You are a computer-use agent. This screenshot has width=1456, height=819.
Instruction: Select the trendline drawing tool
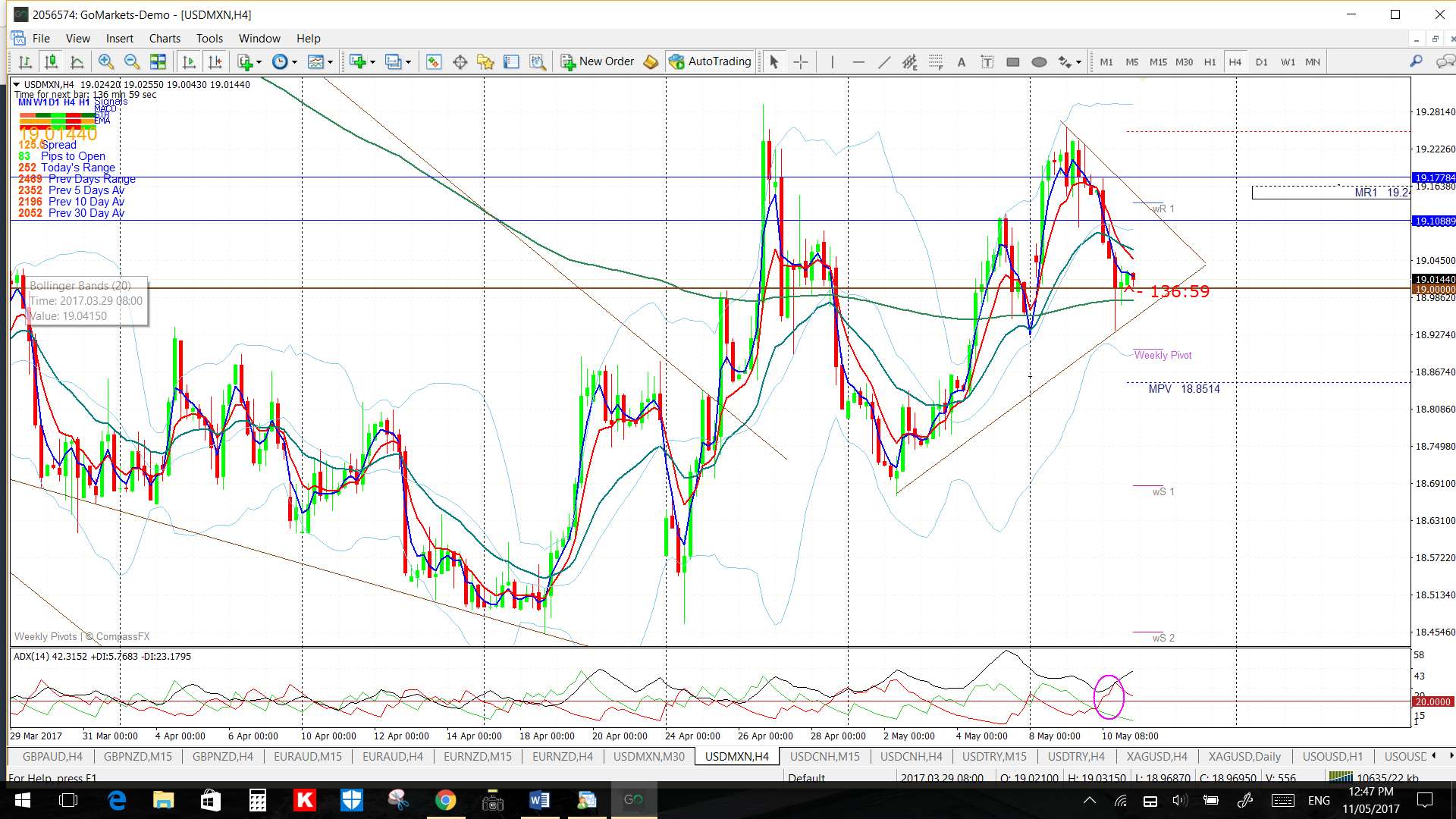(x=884, y=62)
